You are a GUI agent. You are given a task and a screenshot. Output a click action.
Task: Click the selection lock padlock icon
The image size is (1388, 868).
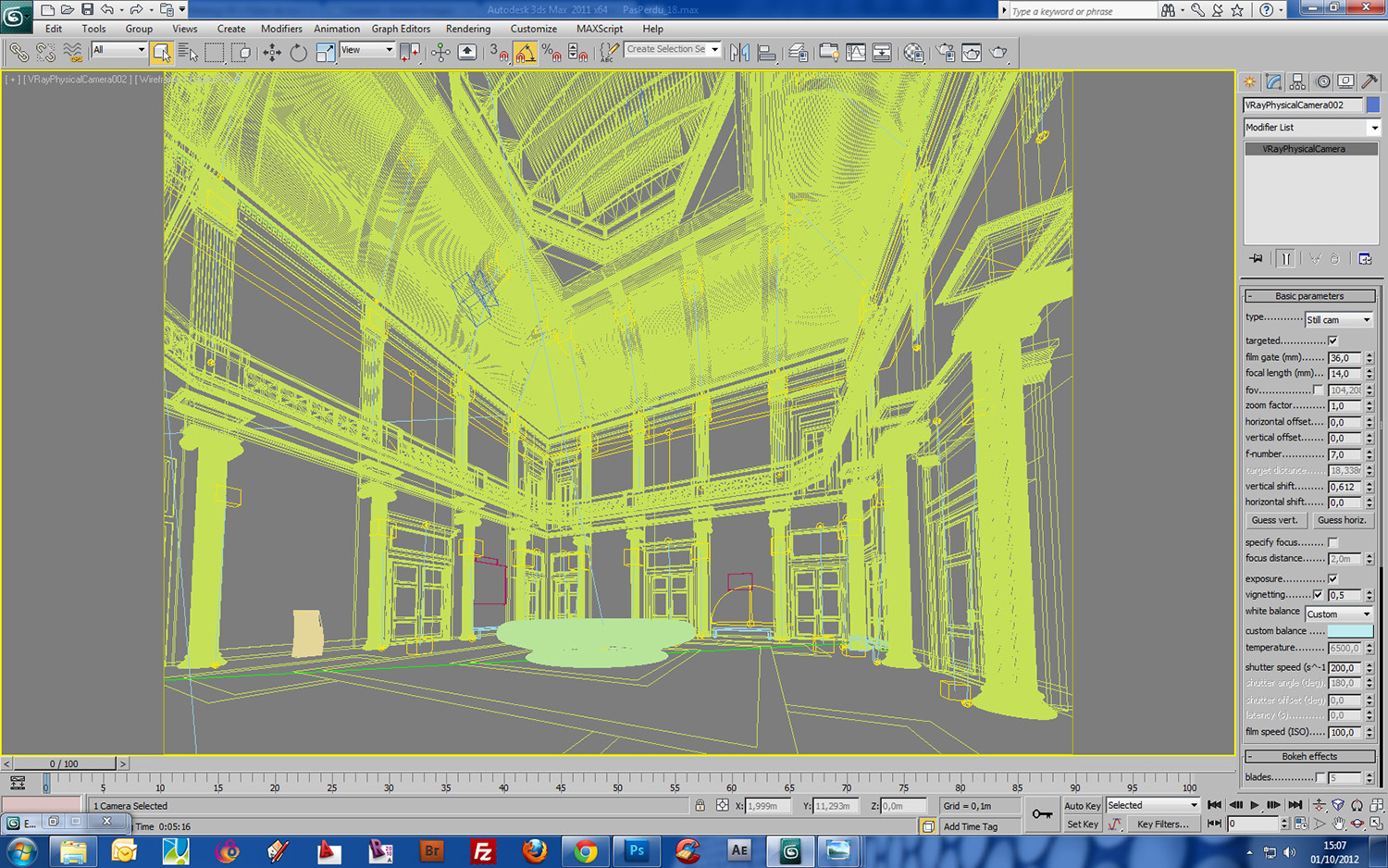pos(700,806)
